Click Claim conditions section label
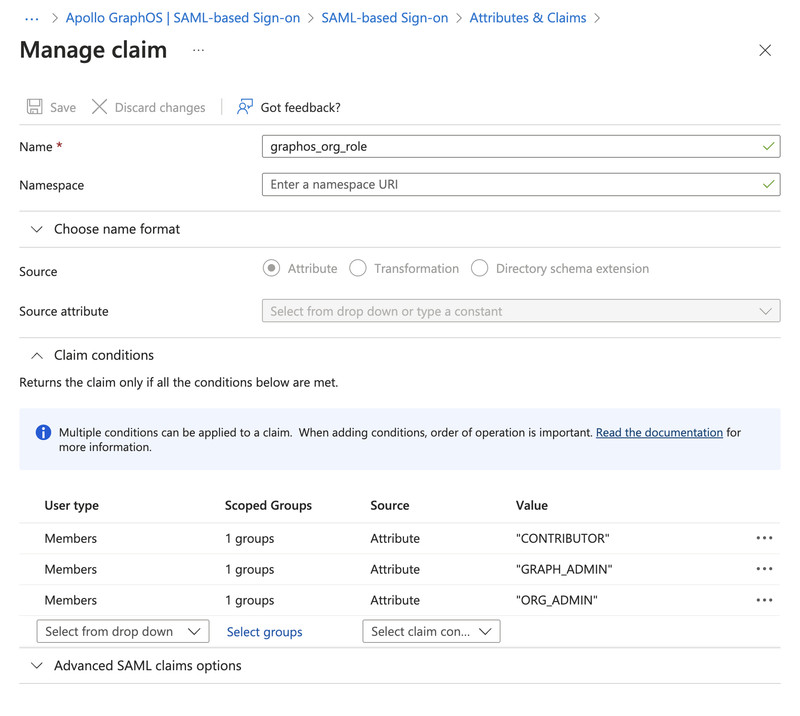This screenshot has height=716, width=800. 104,355
